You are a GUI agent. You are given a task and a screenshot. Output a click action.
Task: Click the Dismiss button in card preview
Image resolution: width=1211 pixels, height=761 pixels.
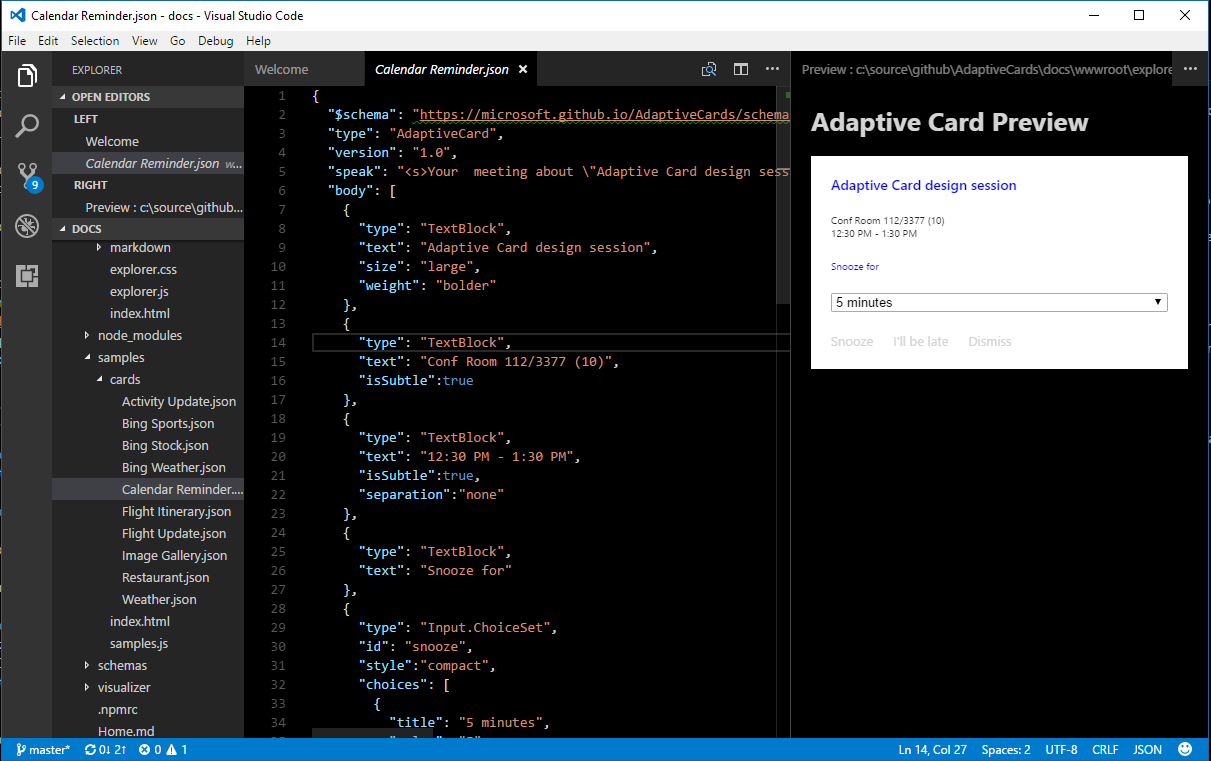pyautogui.click(x=989, y=341)
